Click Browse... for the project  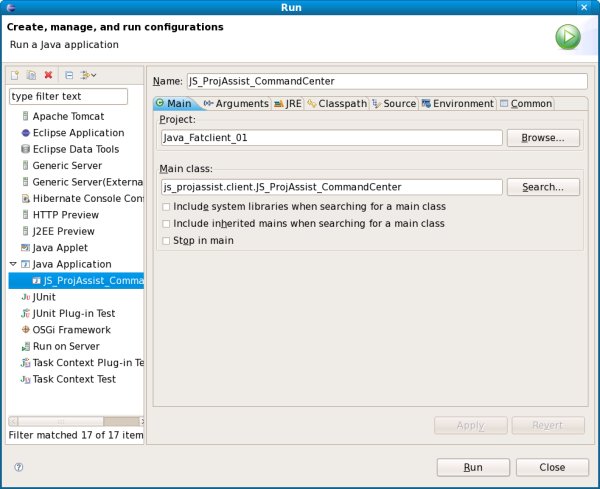tap(543, 138)
